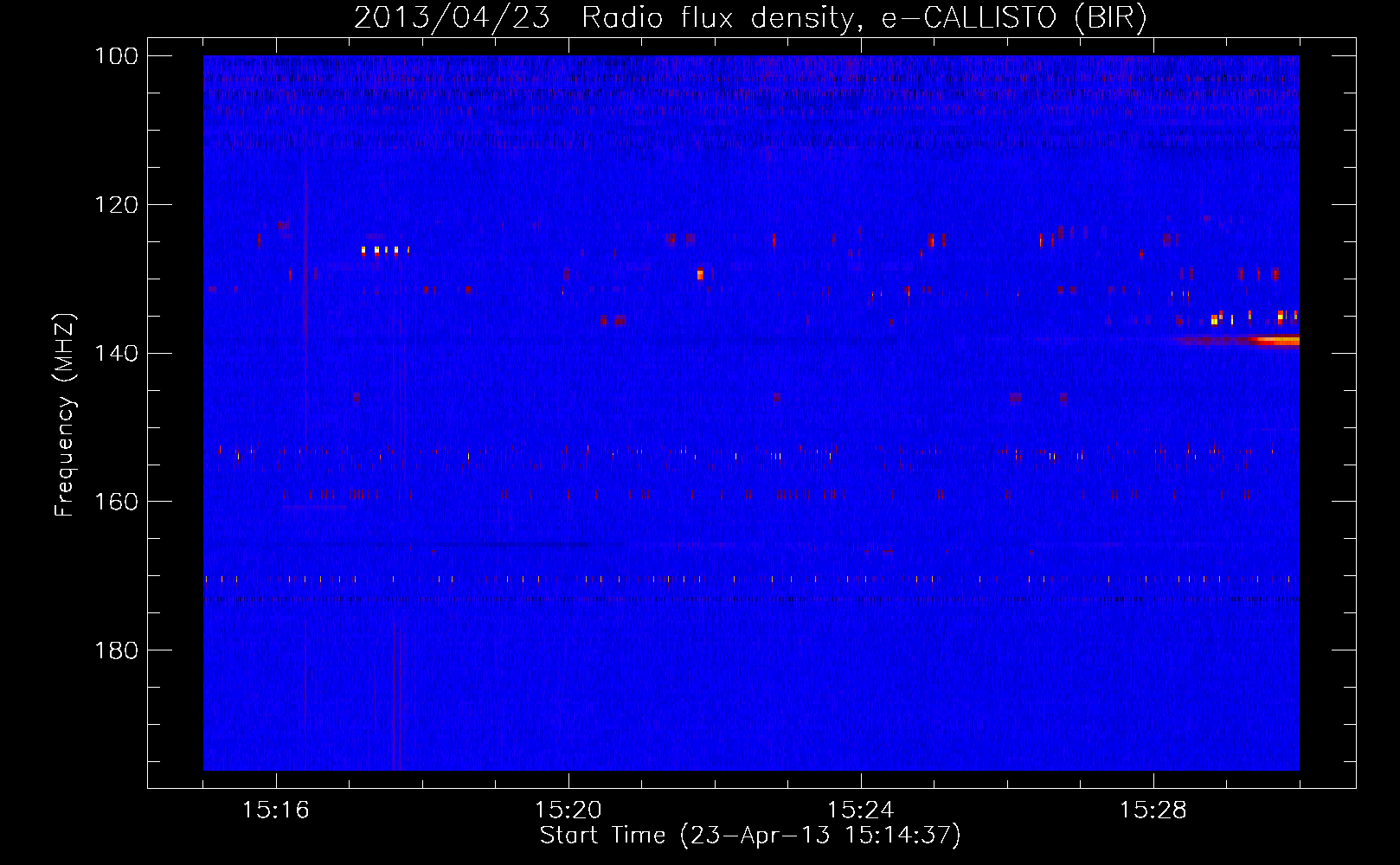The height and width of the screenshot is (865, 1400).
Task: Click the 'Start Time (23-Apr-13 15:14:37)' label
Action: click(750, 836)
